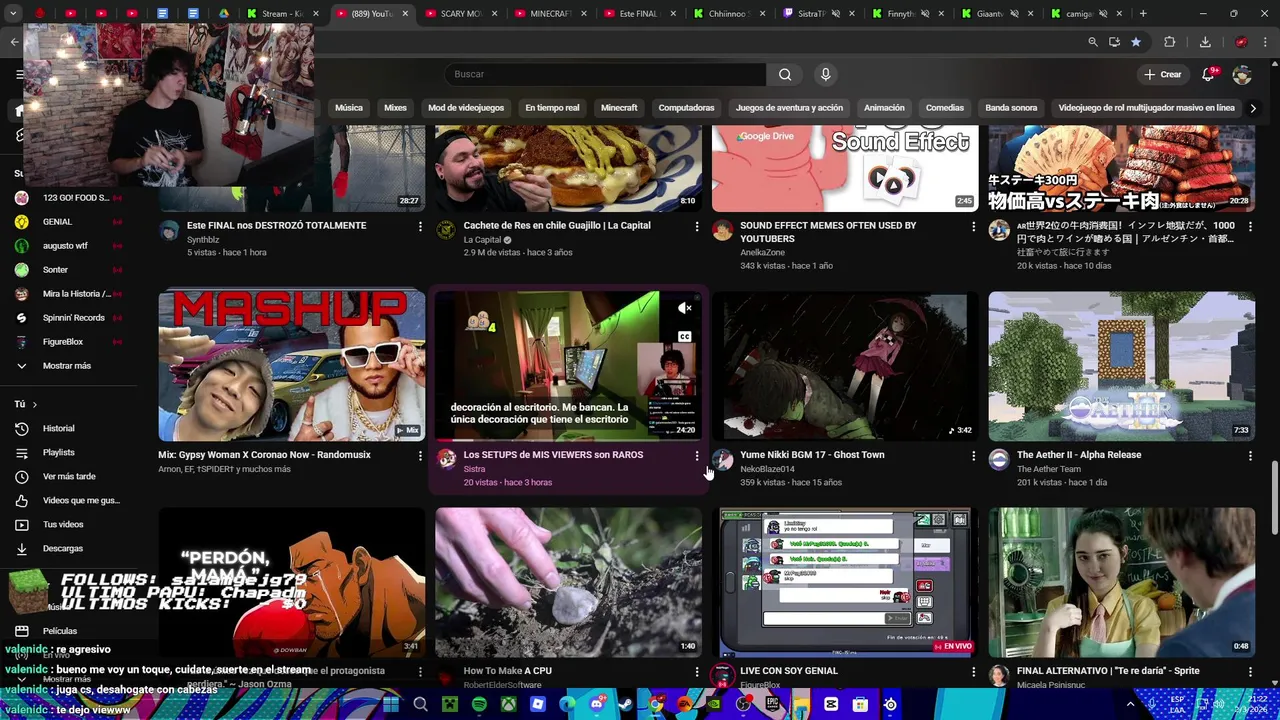Image resolution: width=1280 pixels, height=720 pixels.
Task: Open options for Mix: Gypsy Woman
Action: tap(420, 456)
